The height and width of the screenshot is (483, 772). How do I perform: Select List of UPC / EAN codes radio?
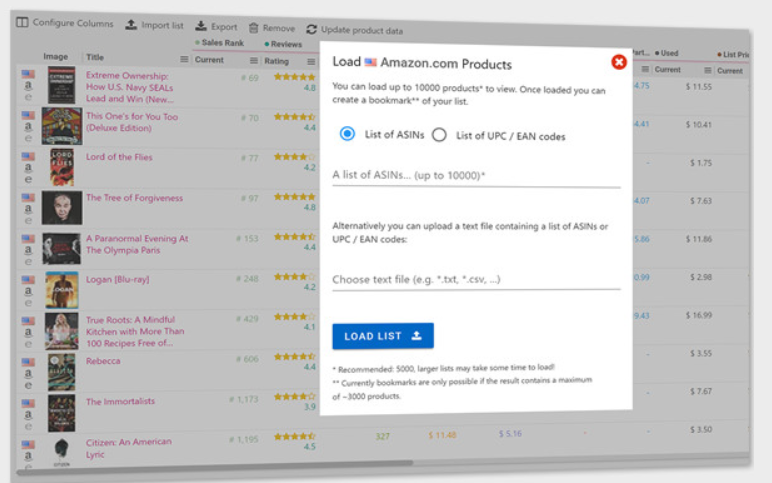tap(439, 134)
